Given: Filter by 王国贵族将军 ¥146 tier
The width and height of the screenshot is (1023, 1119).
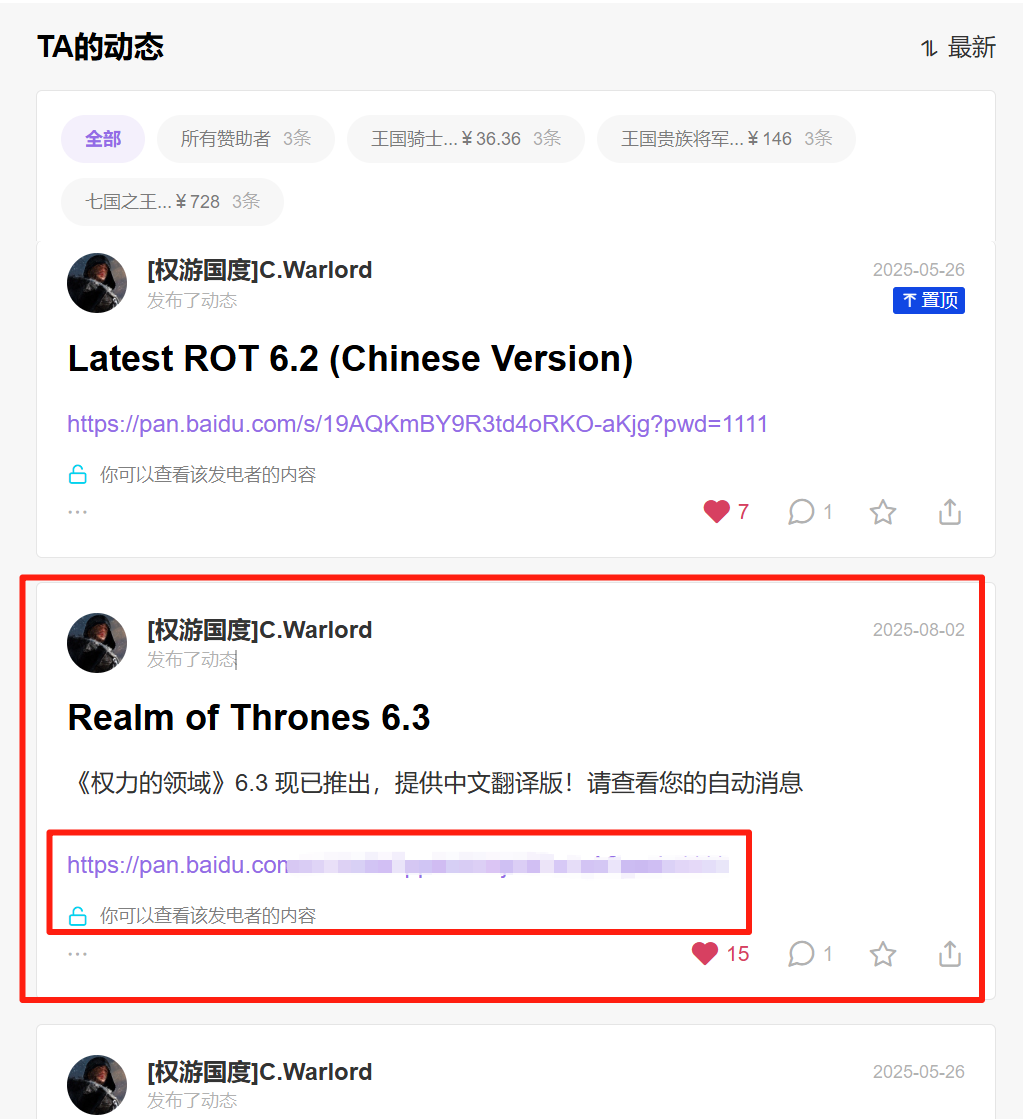Looking at the screenshot, I should (x=726, y=138).
